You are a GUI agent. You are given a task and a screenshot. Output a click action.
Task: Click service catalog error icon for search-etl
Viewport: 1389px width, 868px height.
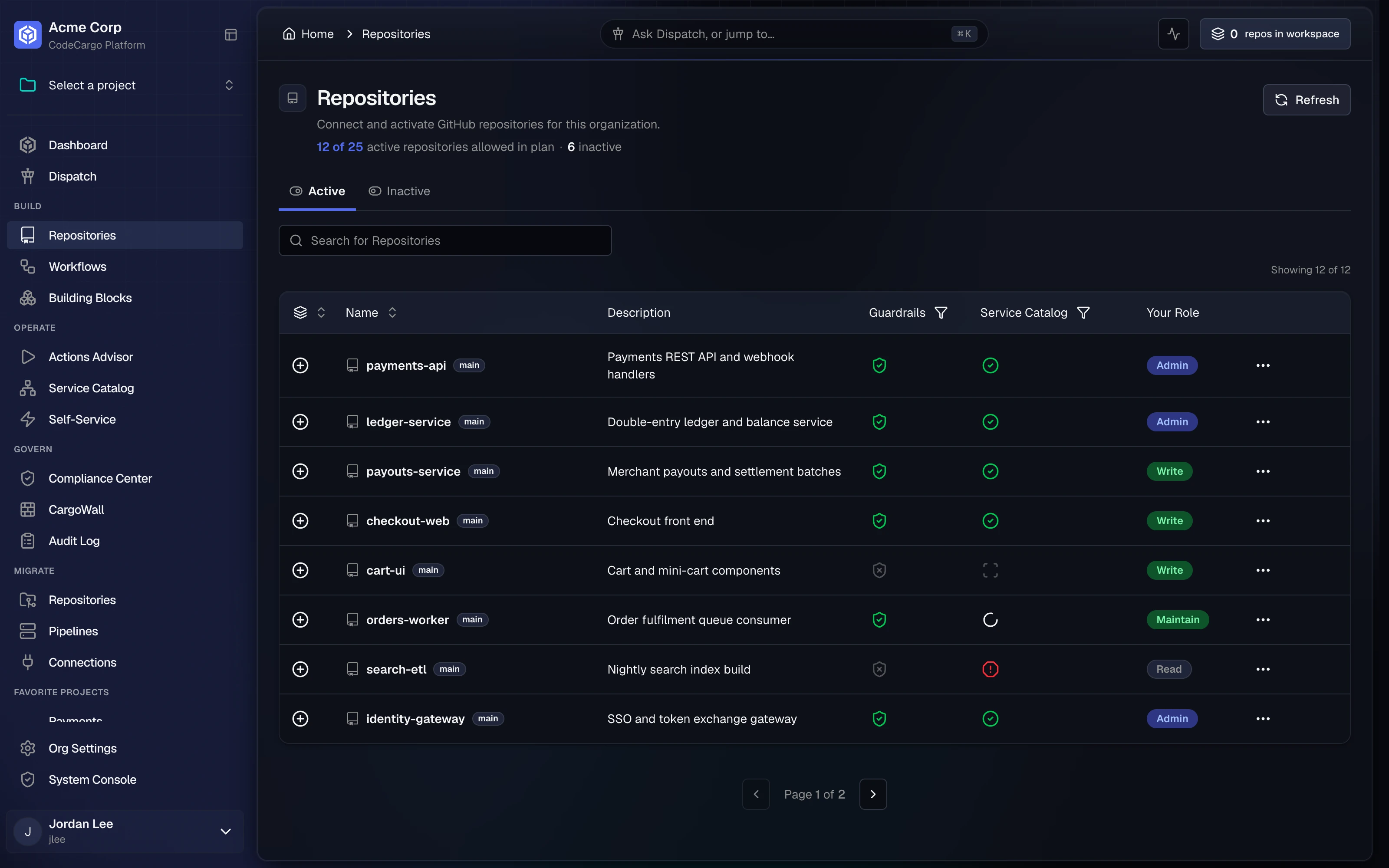[x=990, y=669]
